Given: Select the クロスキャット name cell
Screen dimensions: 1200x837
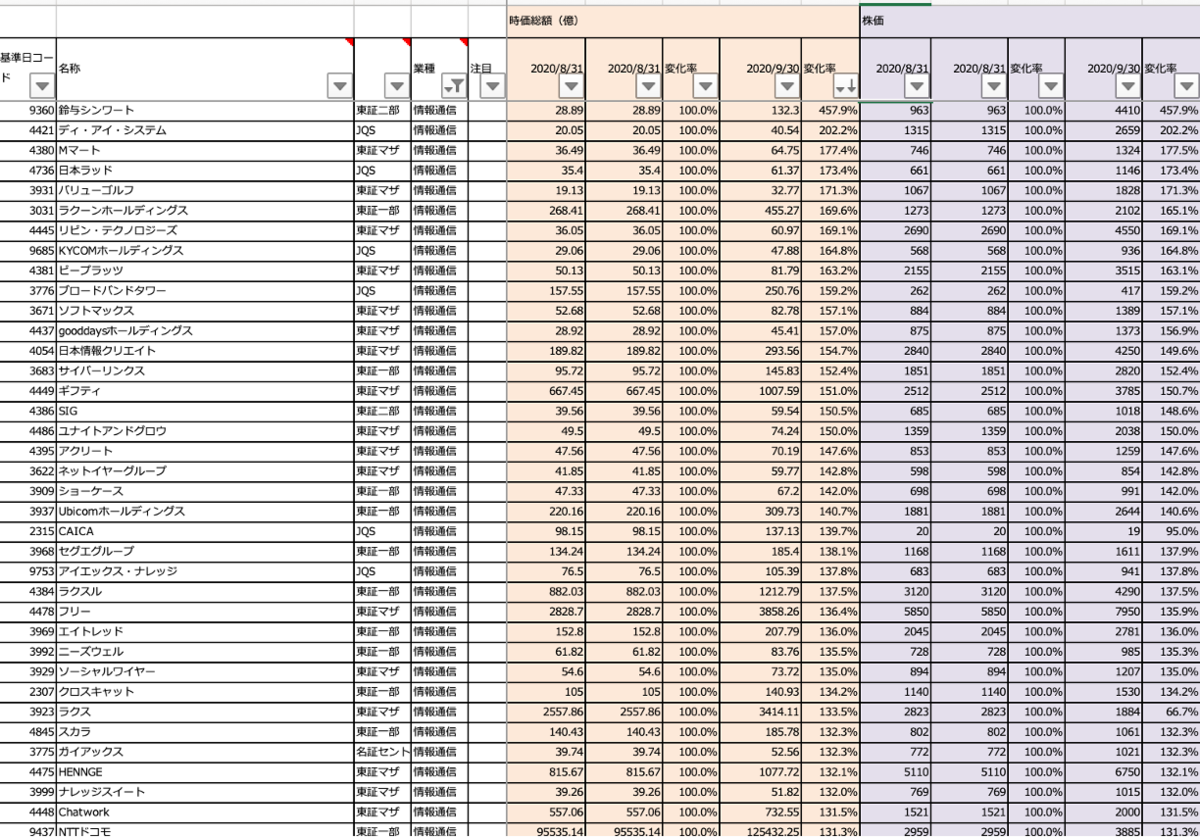Looking at the screenshot, I should 205,691.
